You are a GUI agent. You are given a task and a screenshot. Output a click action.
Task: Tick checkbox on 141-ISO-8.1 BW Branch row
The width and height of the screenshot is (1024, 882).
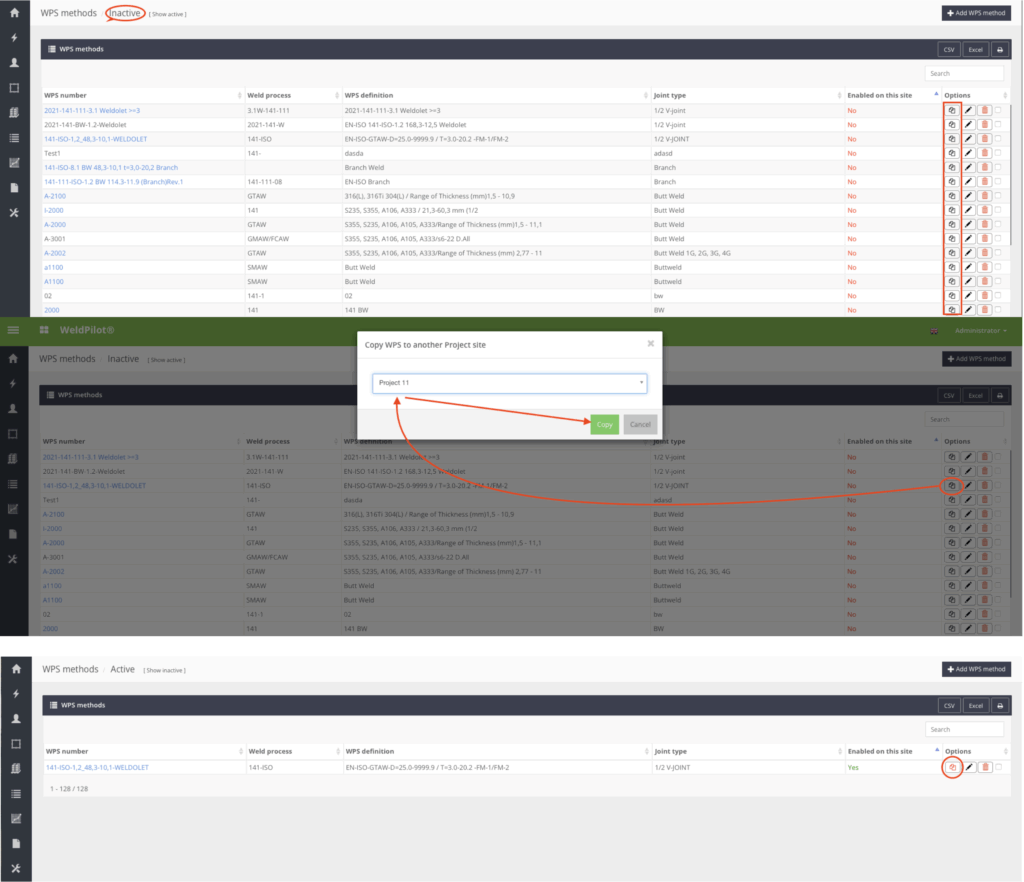point(998,167)
